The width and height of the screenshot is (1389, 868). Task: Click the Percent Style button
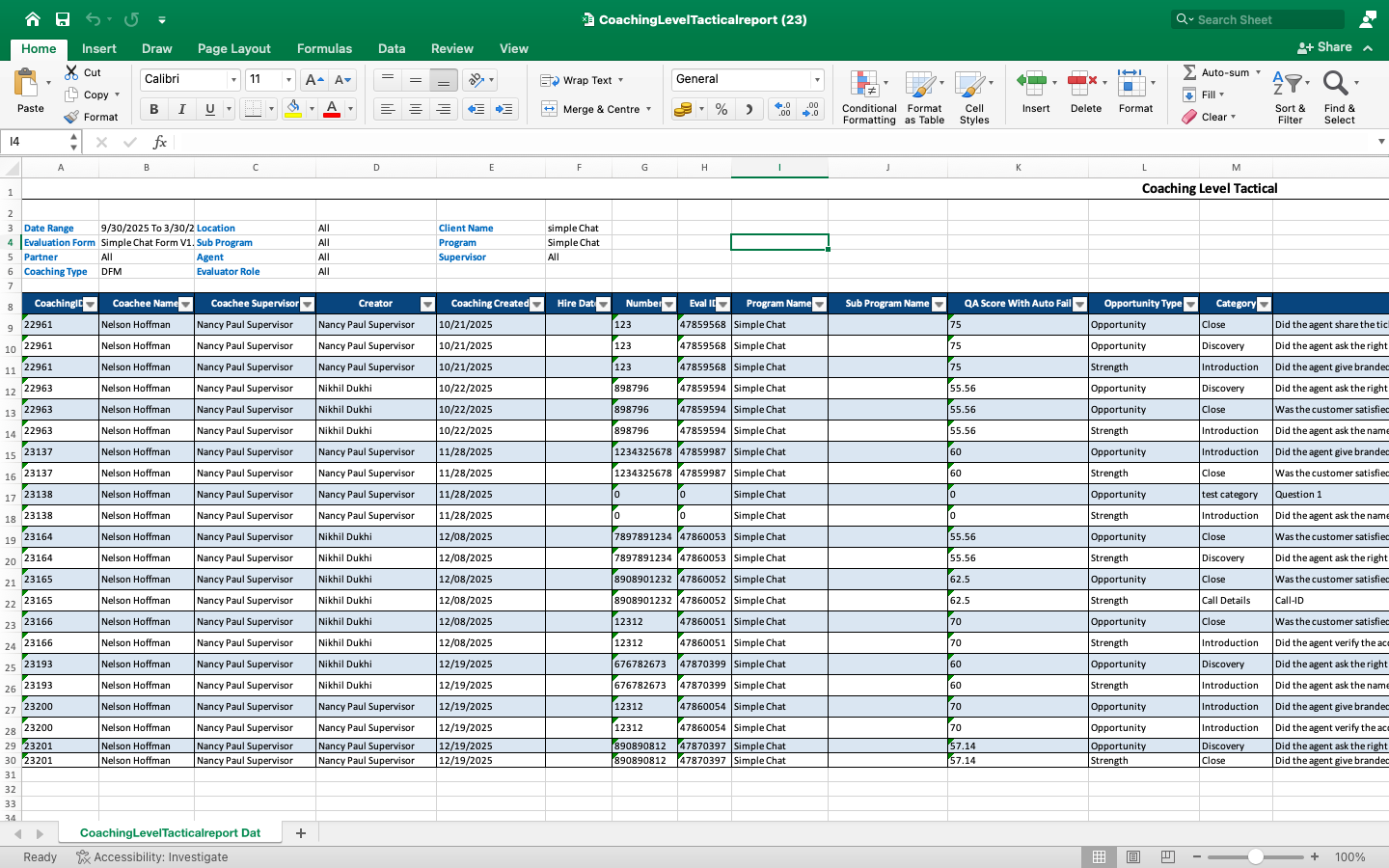[x=722, y=110]
